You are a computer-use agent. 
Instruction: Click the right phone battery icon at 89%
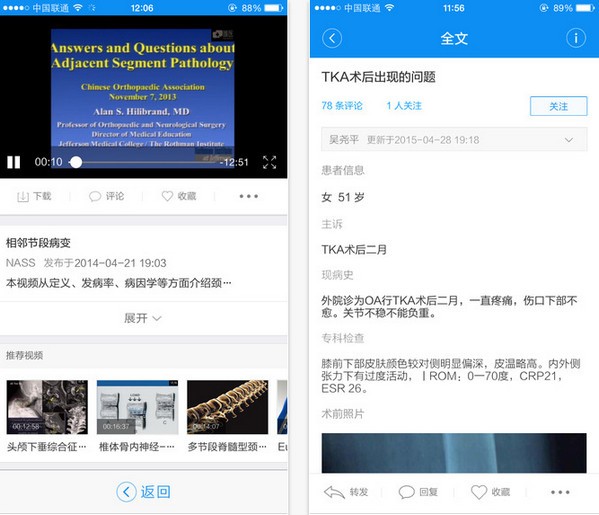tap(585, 8)
